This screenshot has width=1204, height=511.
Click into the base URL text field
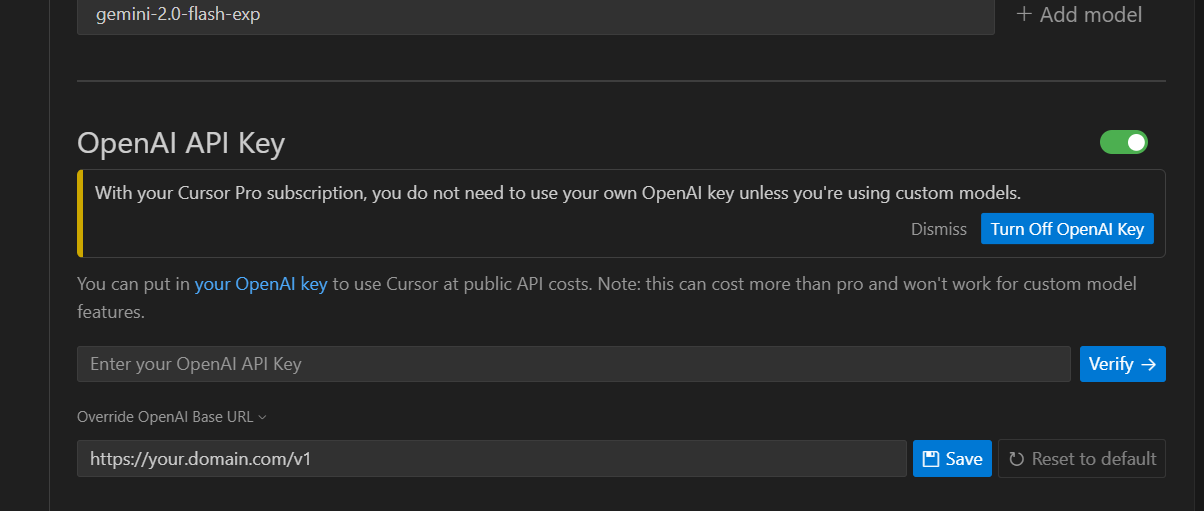491,459
